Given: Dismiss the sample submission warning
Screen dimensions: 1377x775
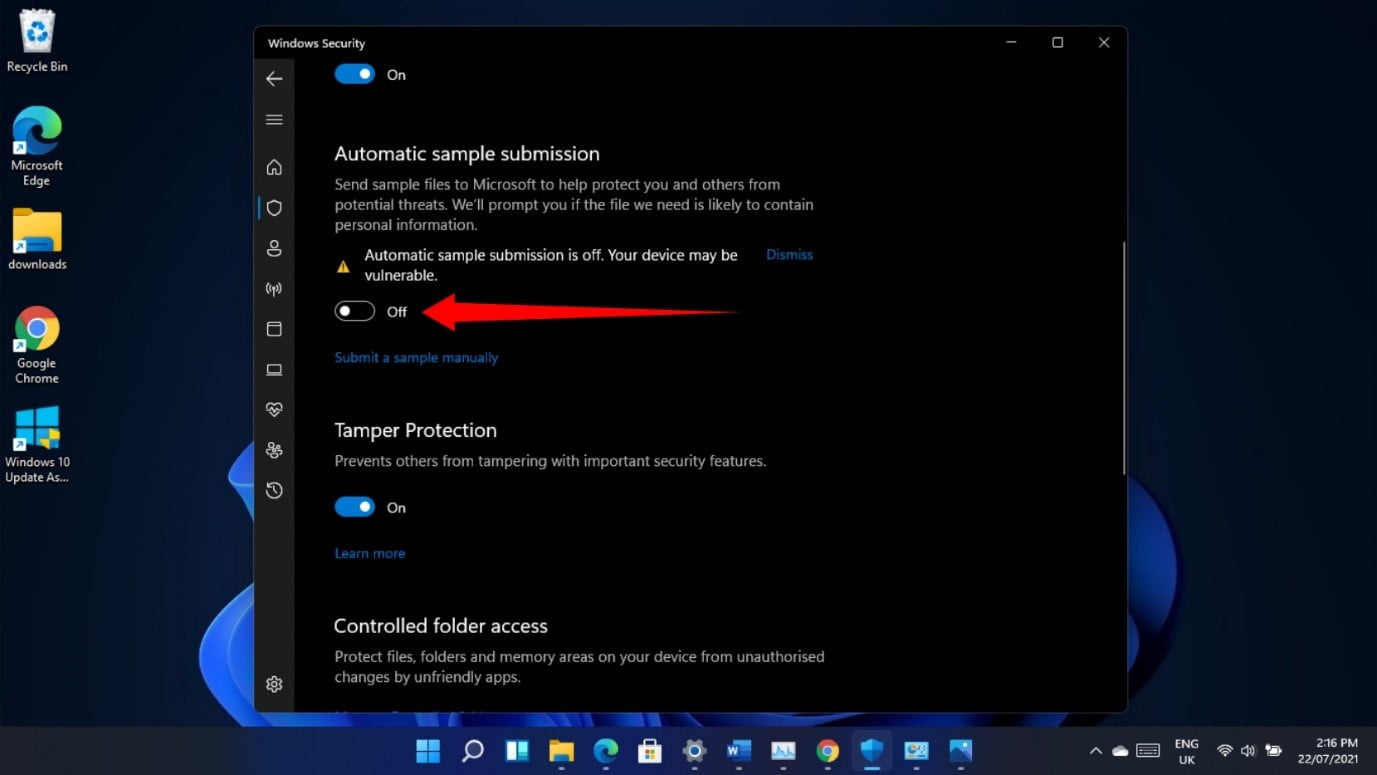Looking at the screenshot, I should 789,254.
